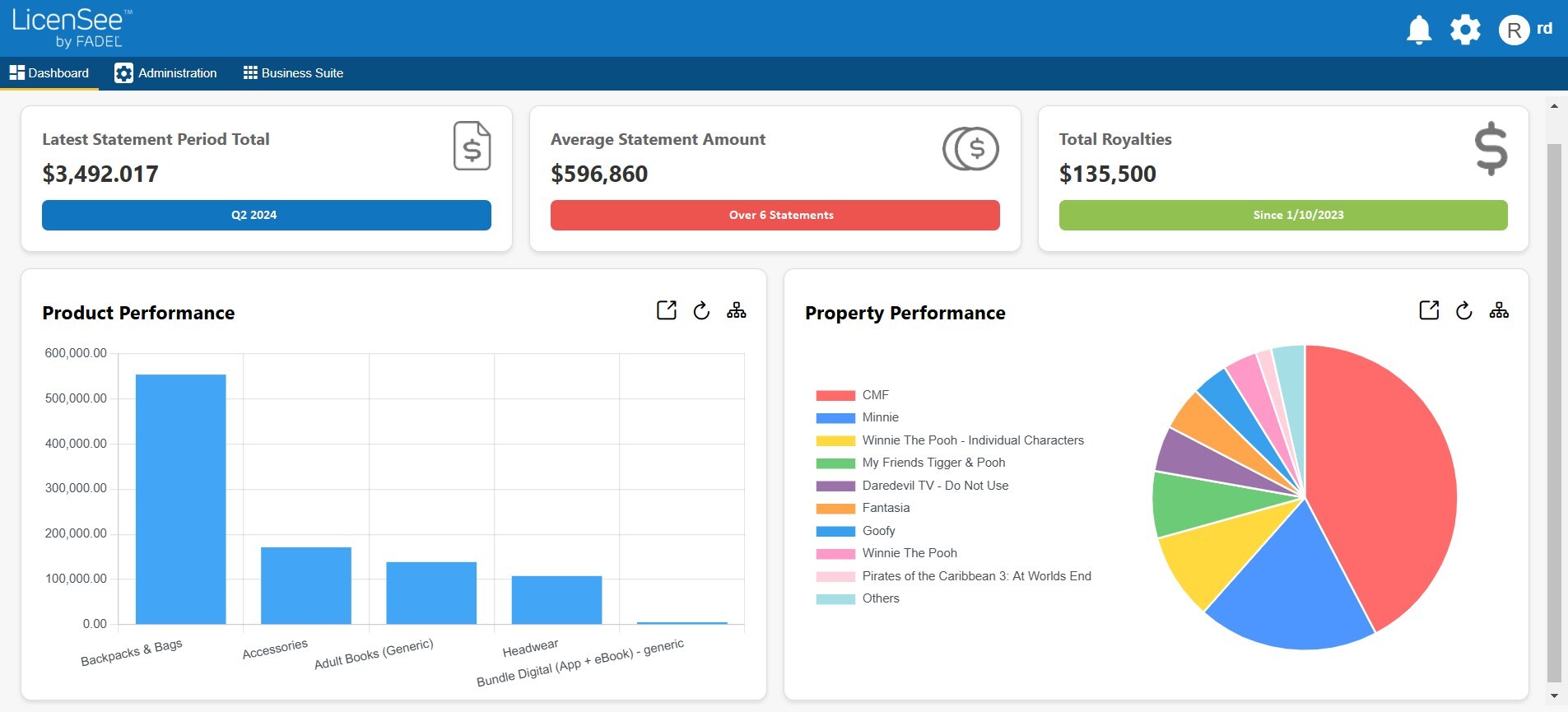Click the dollar icon in Total Royalties

point(1491,149)
